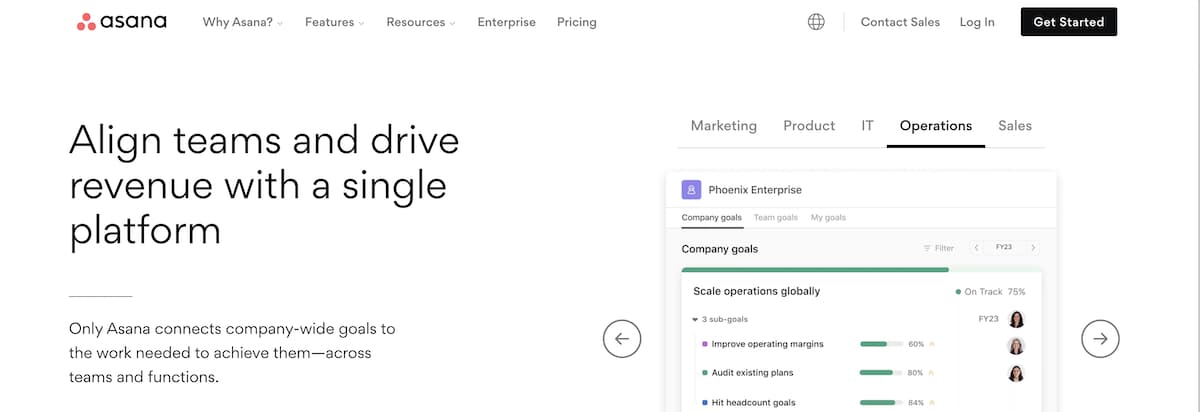Go to previous slide with left arrow
Image resolution: width=1200 pixels, height=412 pixels.
tap(622, 338)
